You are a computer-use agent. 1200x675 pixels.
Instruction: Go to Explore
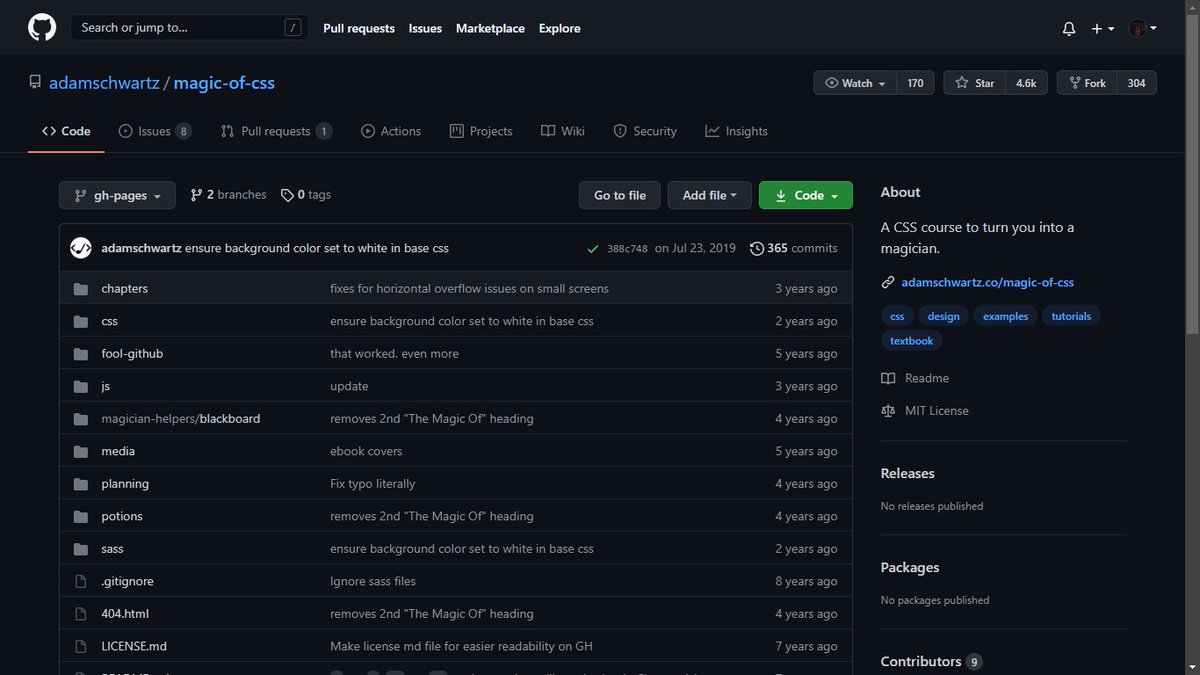click(x=560, y=28)
